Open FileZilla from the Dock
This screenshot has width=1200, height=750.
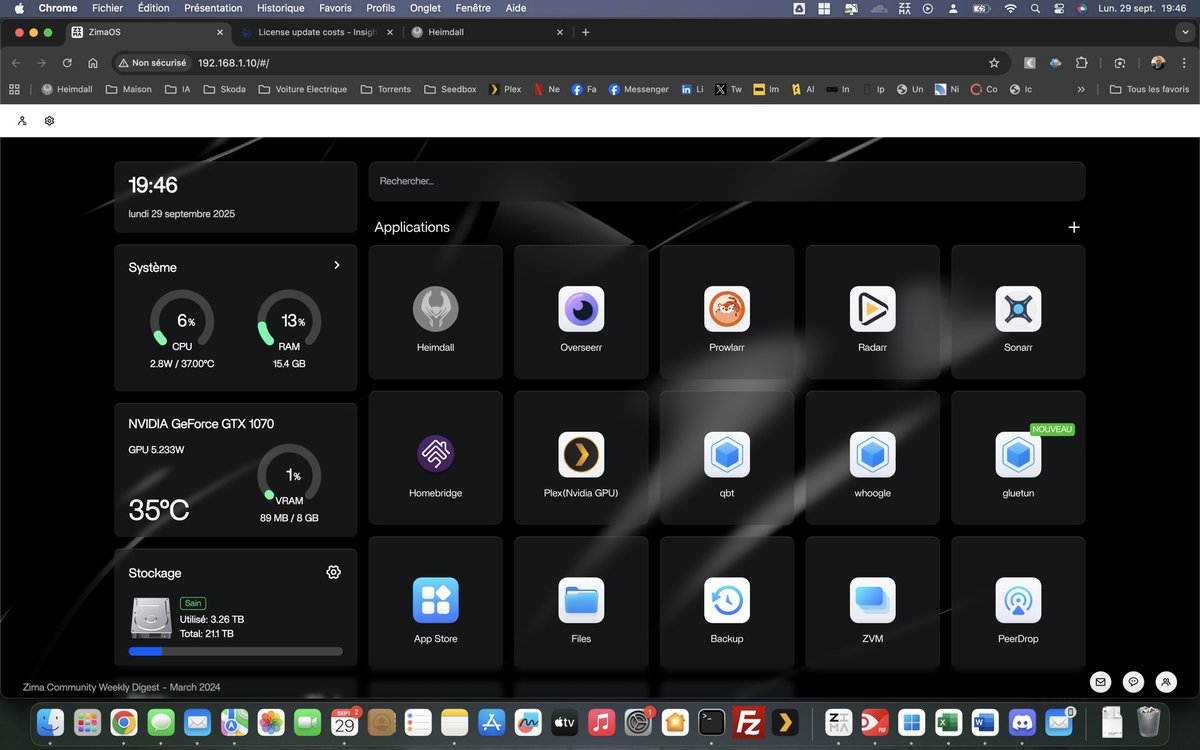[749, 721]
